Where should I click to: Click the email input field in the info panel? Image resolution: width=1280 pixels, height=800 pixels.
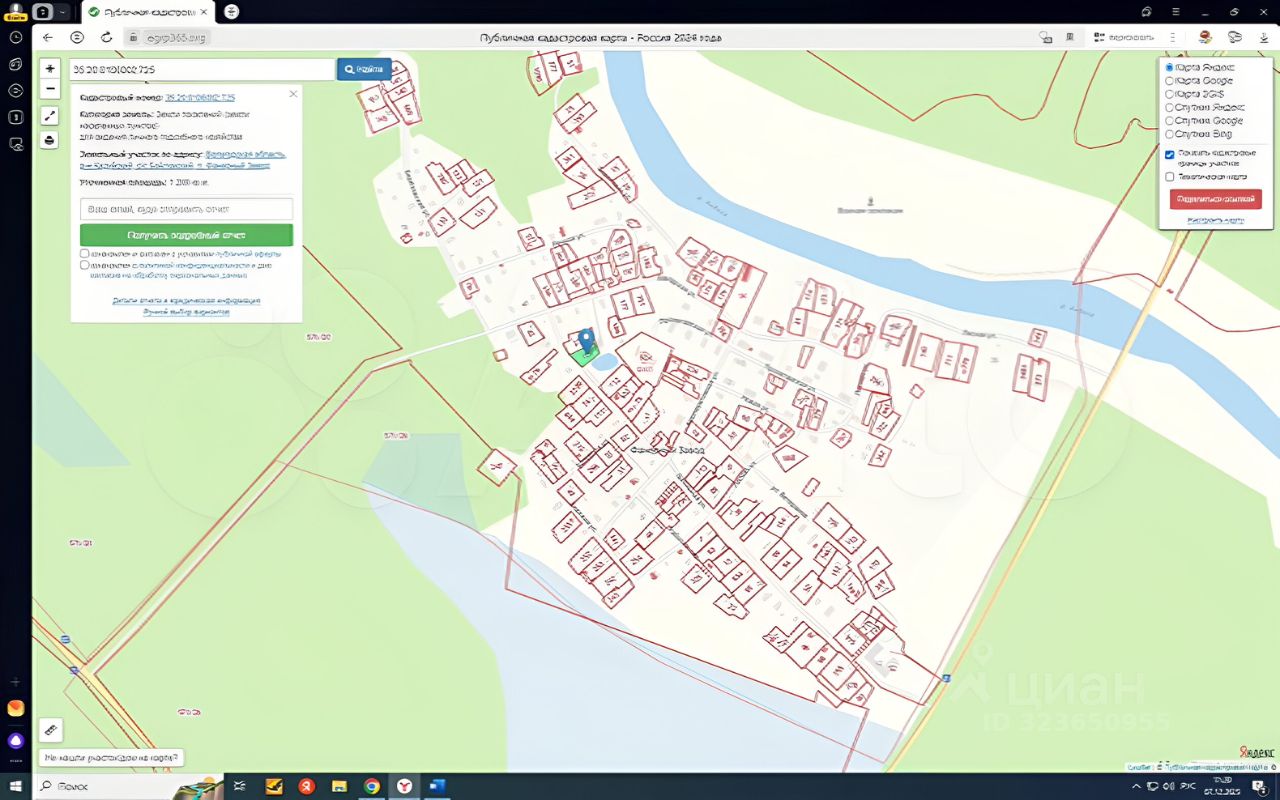[186, 209]
